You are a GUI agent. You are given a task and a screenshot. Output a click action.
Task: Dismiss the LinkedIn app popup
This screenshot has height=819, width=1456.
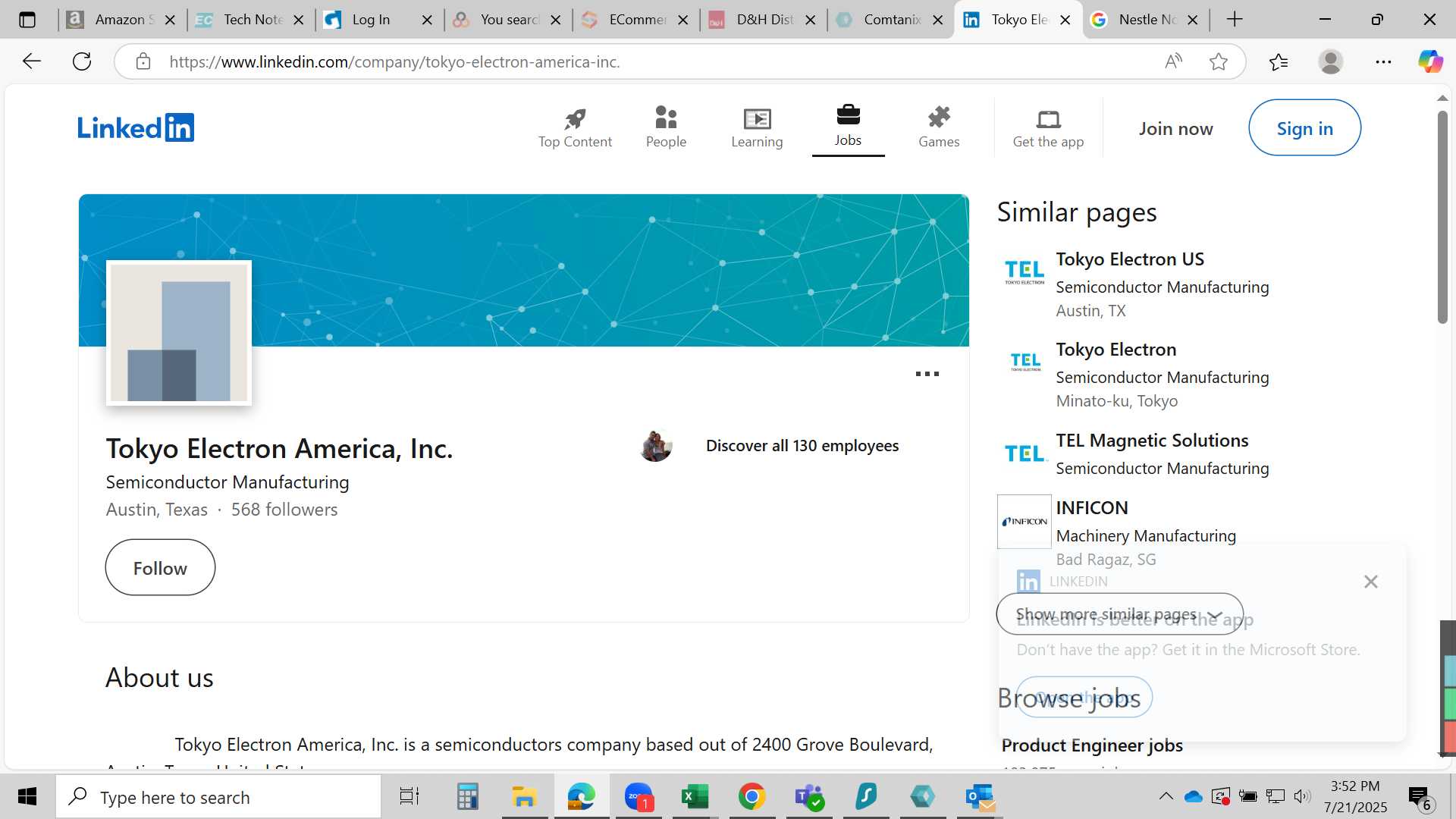click(1370, 582)
